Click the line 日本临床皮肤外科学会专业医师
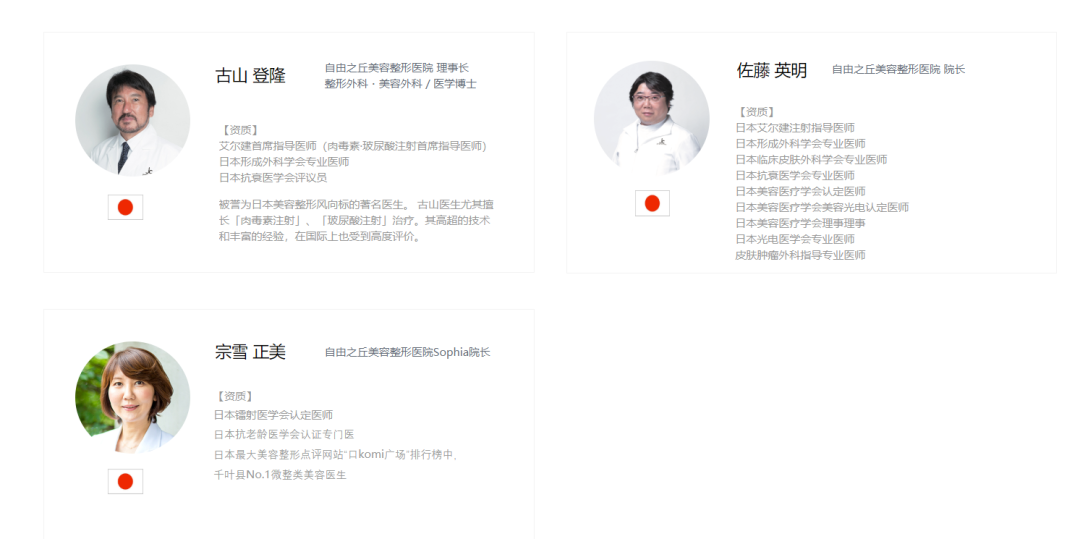Image resolution: width=1080 pixels, height=539 pixels. point(811,160)
